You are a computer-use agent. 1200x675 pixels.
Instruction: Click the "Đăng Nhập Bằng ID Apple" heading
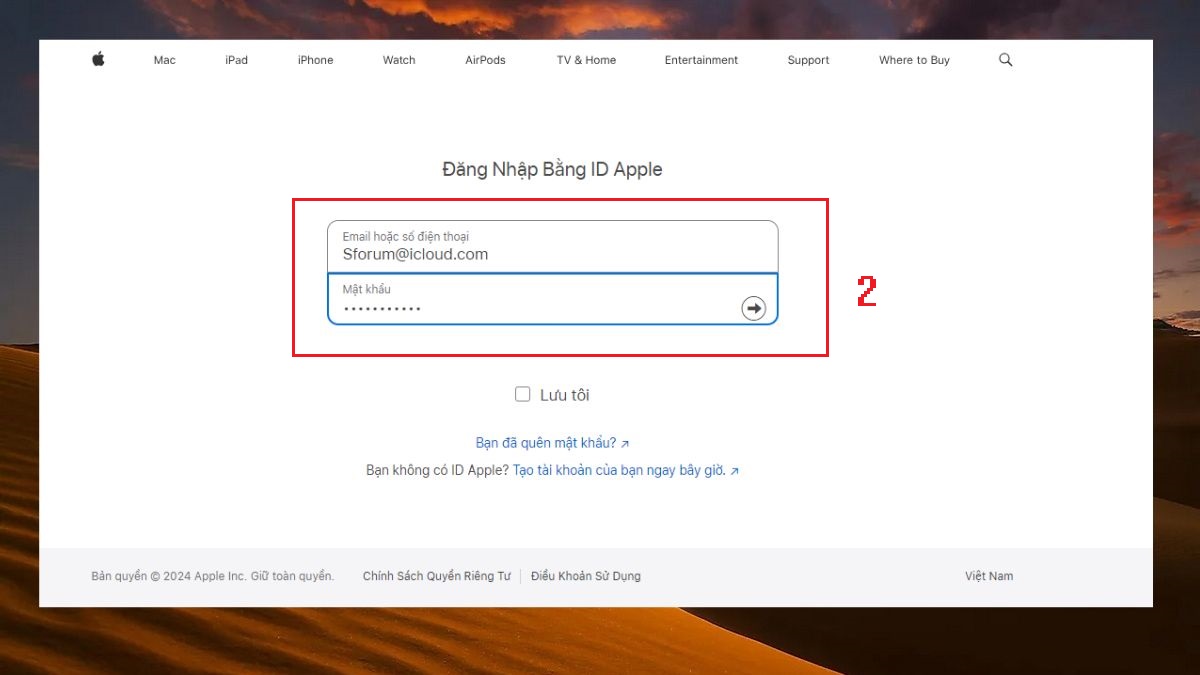click(x=552, y=169)
